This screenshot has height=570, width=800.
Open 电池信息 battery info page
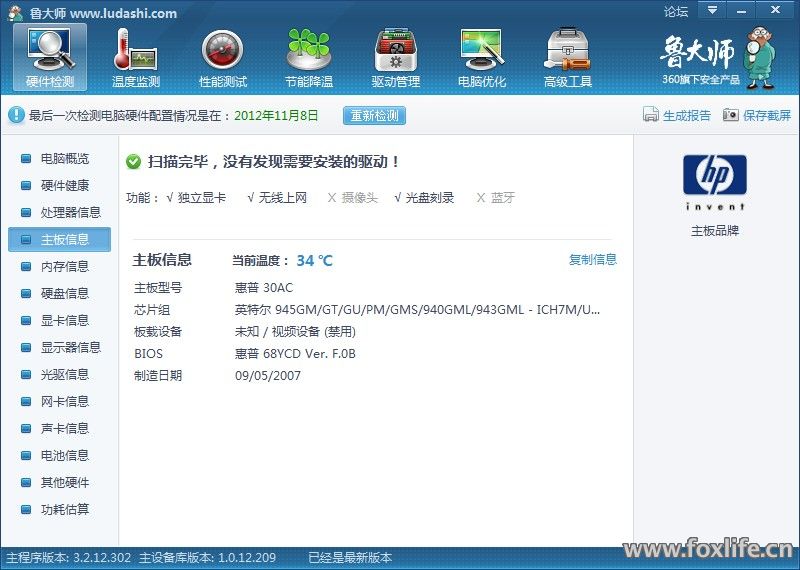(64, 456)
